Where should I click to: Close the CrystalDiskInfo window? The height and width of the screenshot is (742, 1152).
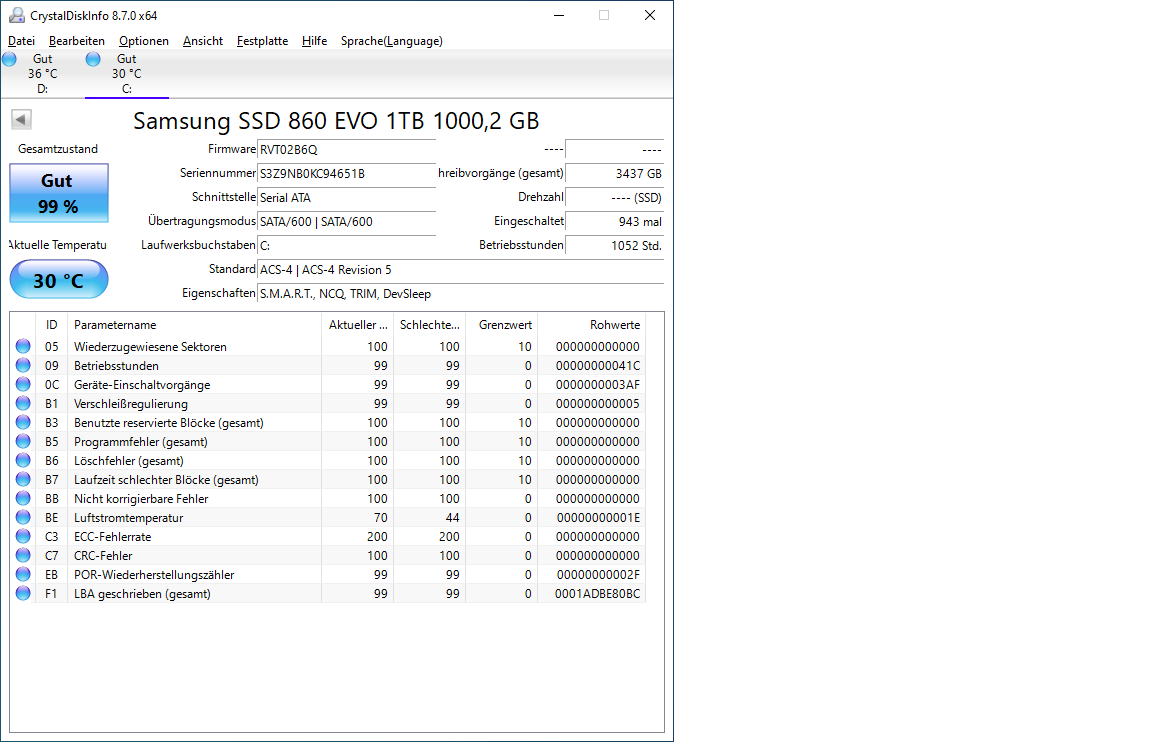649,15
